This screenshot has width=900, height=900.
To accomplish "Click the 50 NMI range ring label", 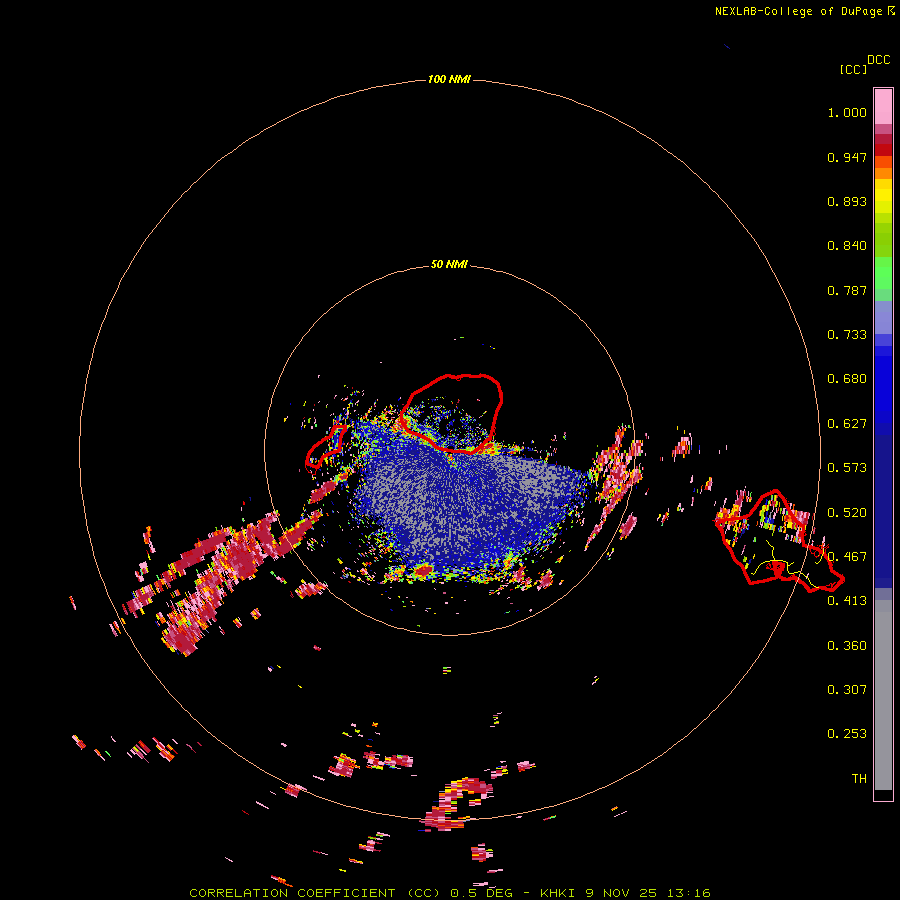I will tap(449, 264).
